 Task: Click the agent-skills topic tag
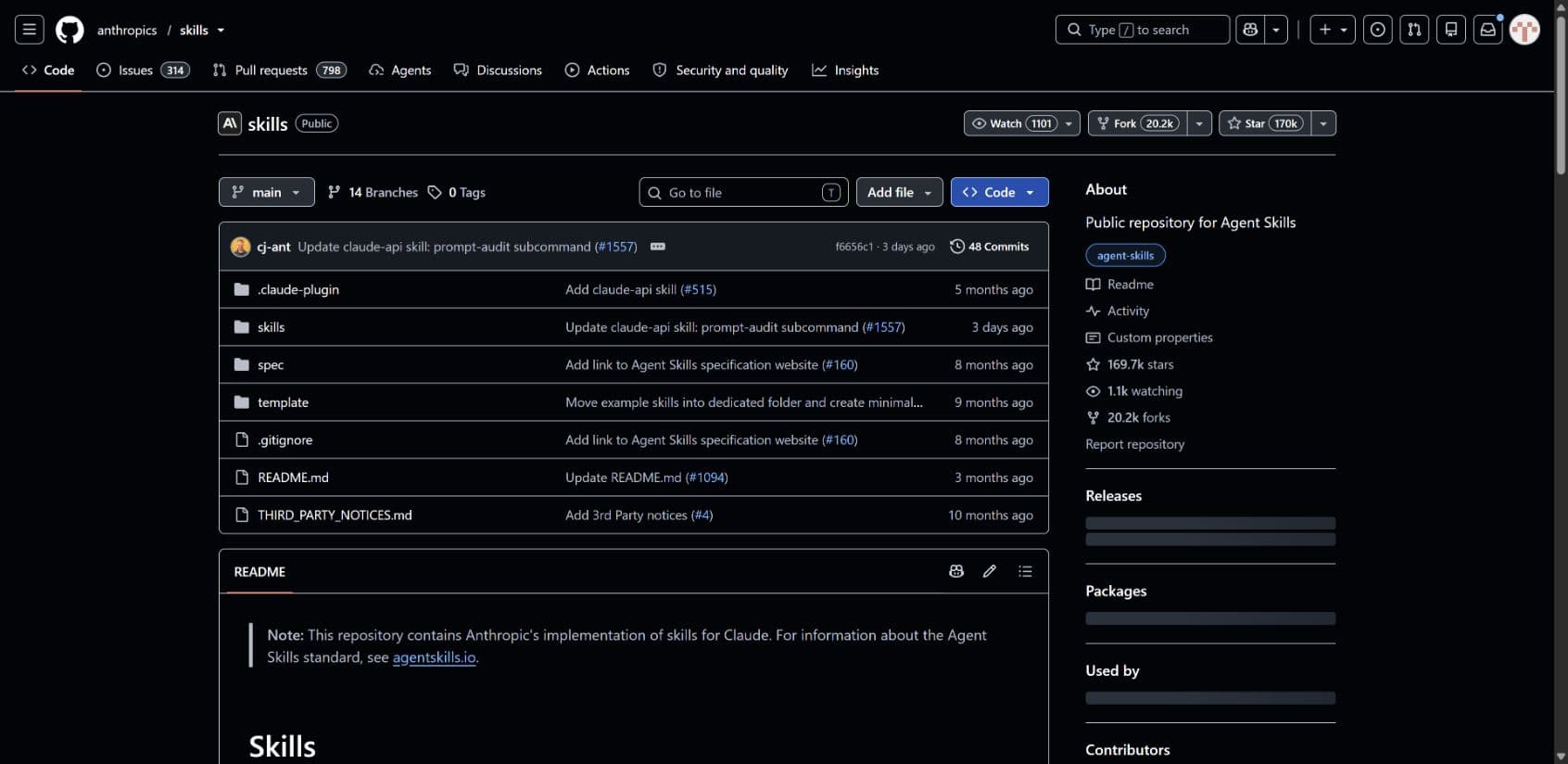[1125, 255]
